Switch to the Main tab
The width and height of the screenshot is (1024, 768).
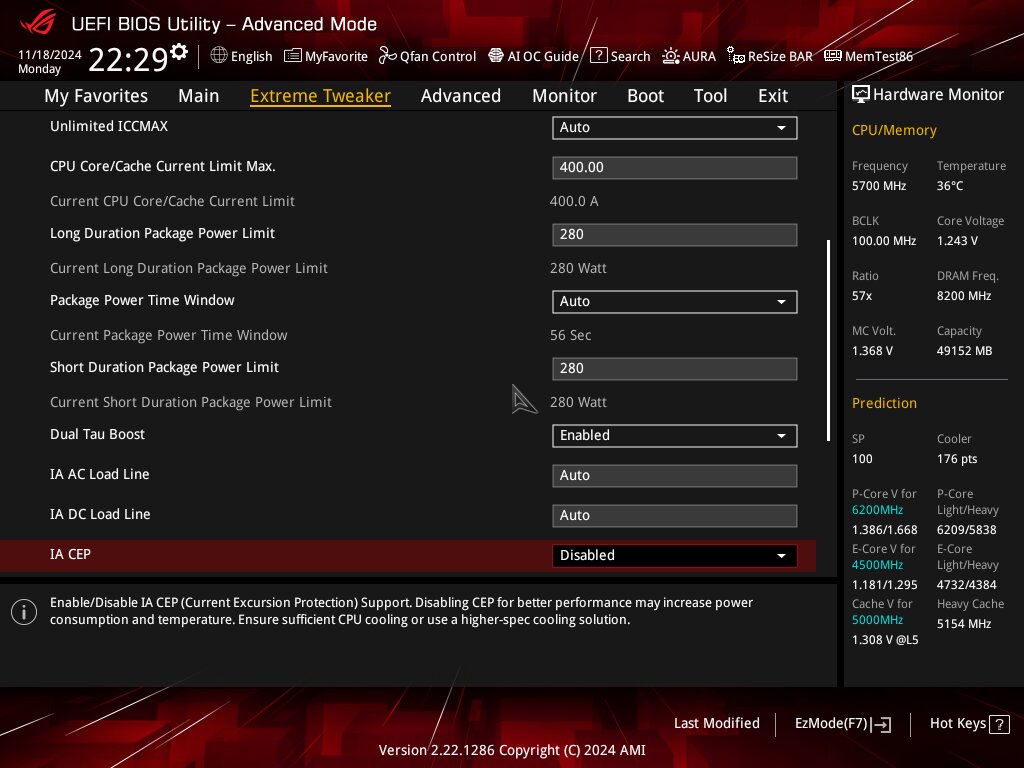coord(199,96)
